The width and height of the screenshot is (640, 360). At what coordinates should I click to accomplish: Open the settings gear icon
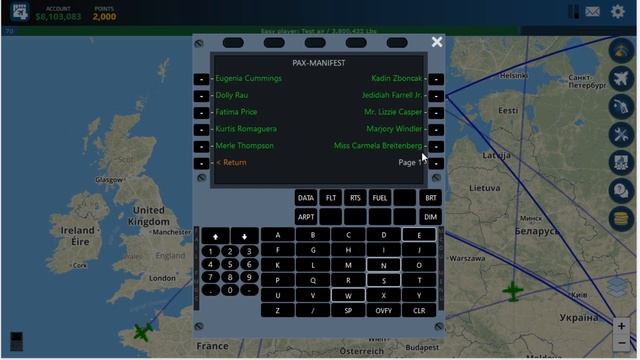tap(618, 11)
